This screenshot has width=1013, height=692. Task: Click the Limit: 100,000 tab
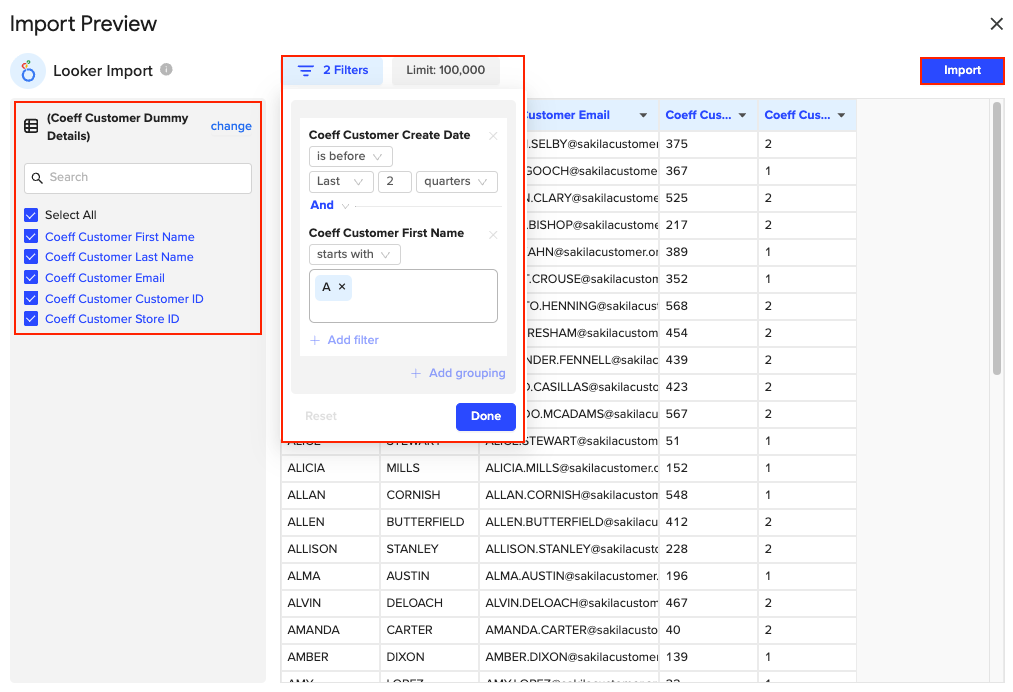[x=445, y=71]
